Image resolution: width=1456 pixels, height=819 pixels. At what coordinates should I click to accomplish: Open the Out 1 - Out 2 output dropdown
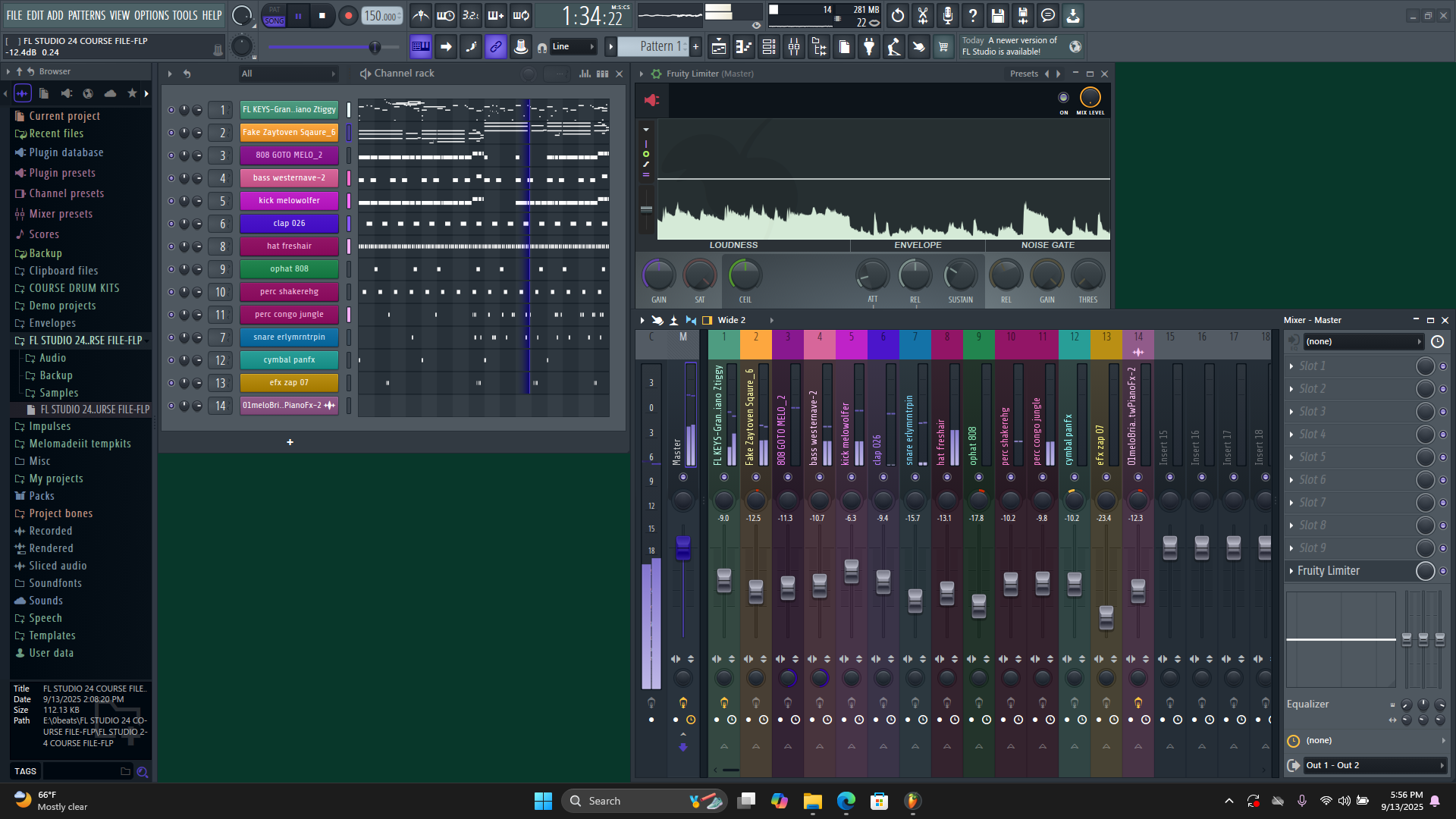point(1374,765)
